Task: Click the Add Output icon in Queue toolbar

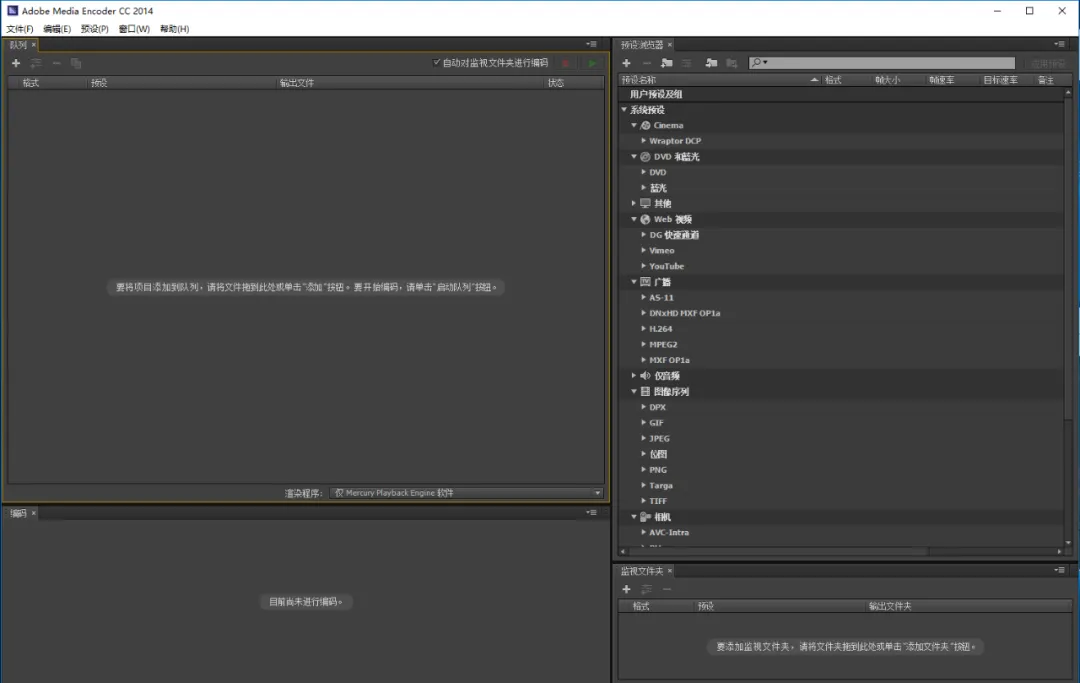Action: 36,63
